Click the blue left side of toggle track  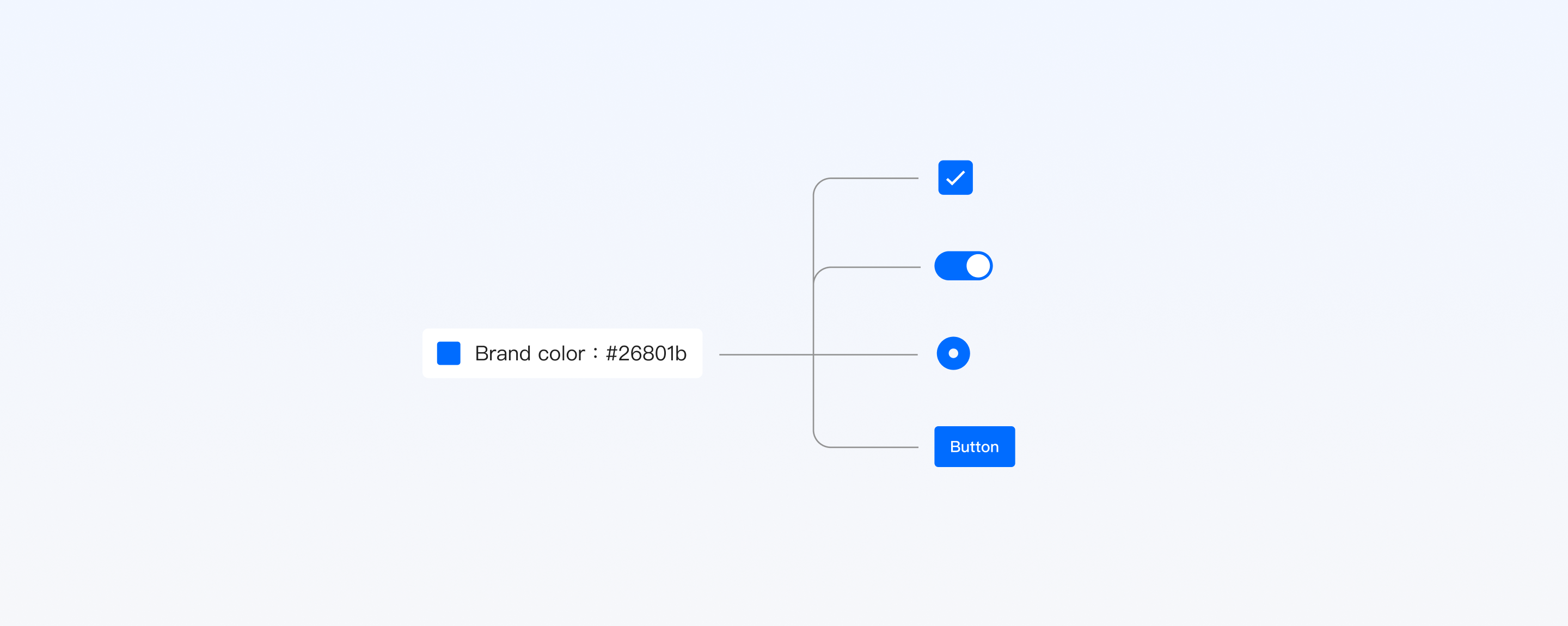(x=950, y=266)
